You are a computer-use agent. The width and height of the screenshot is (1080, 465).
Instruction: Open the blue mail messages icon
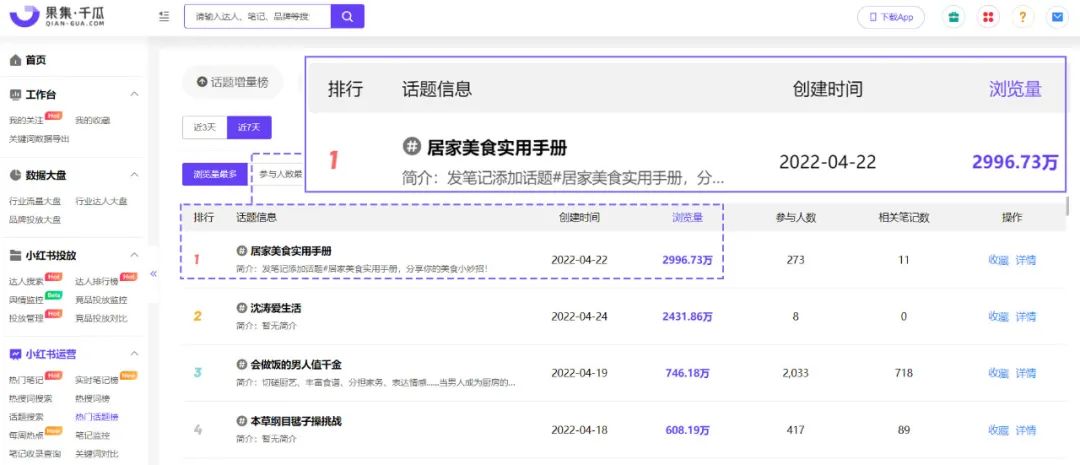point(1056,18)
